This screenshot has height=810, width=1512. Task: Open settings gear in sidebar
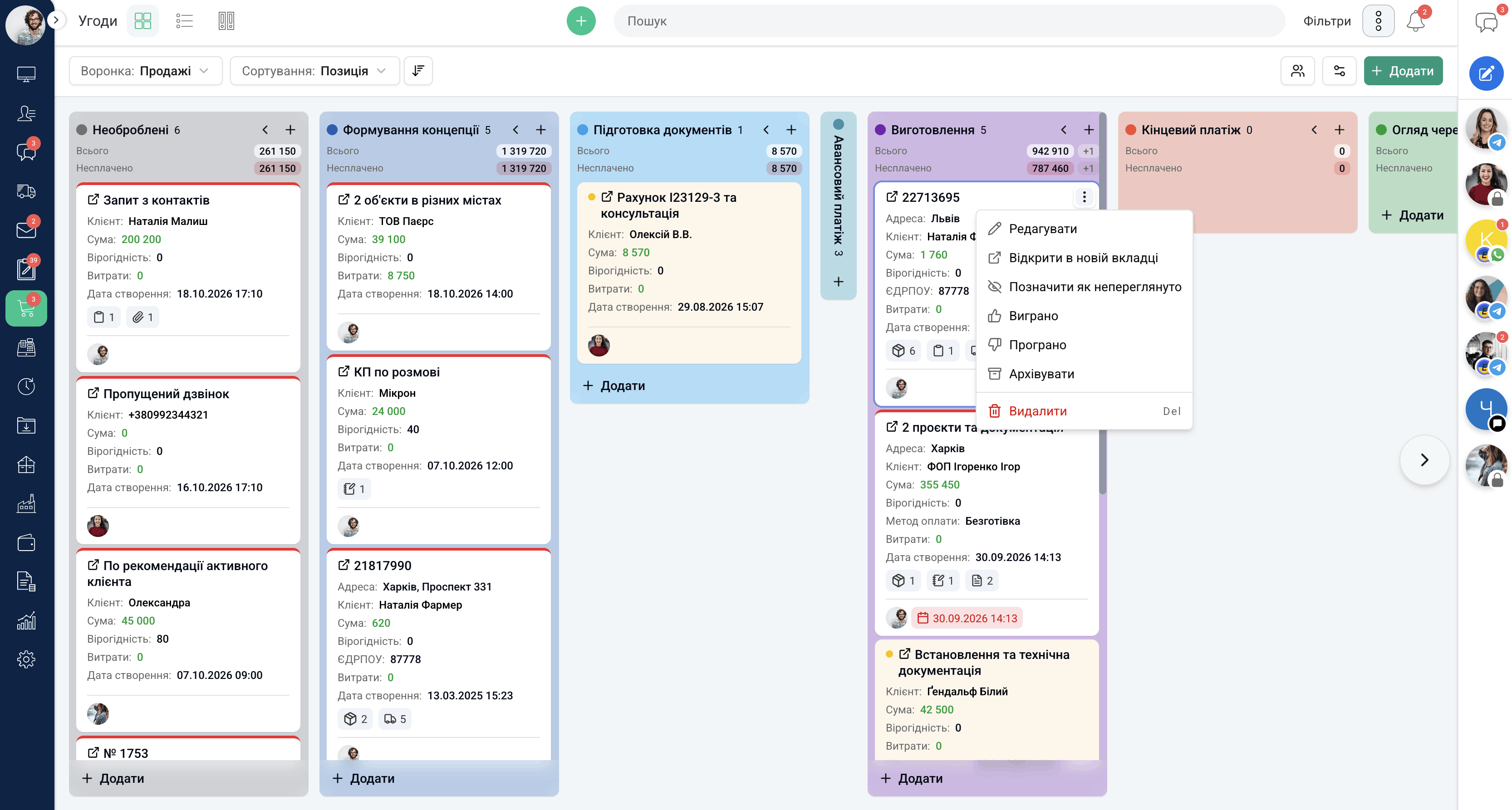pyautogui.click(x=26, y=660)
